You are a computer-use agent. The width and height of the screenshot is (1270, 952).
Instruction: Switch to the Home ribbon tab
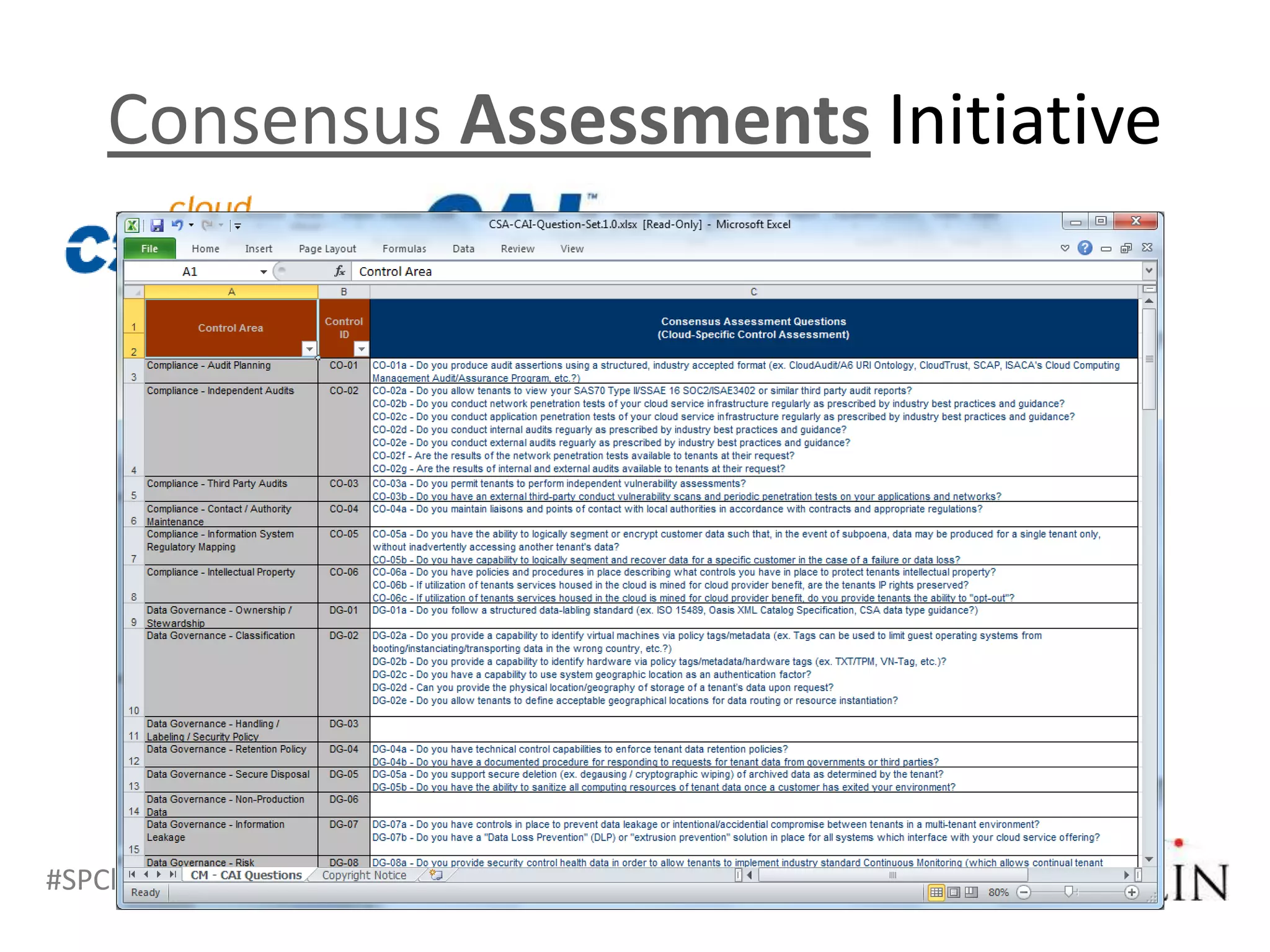205,249
